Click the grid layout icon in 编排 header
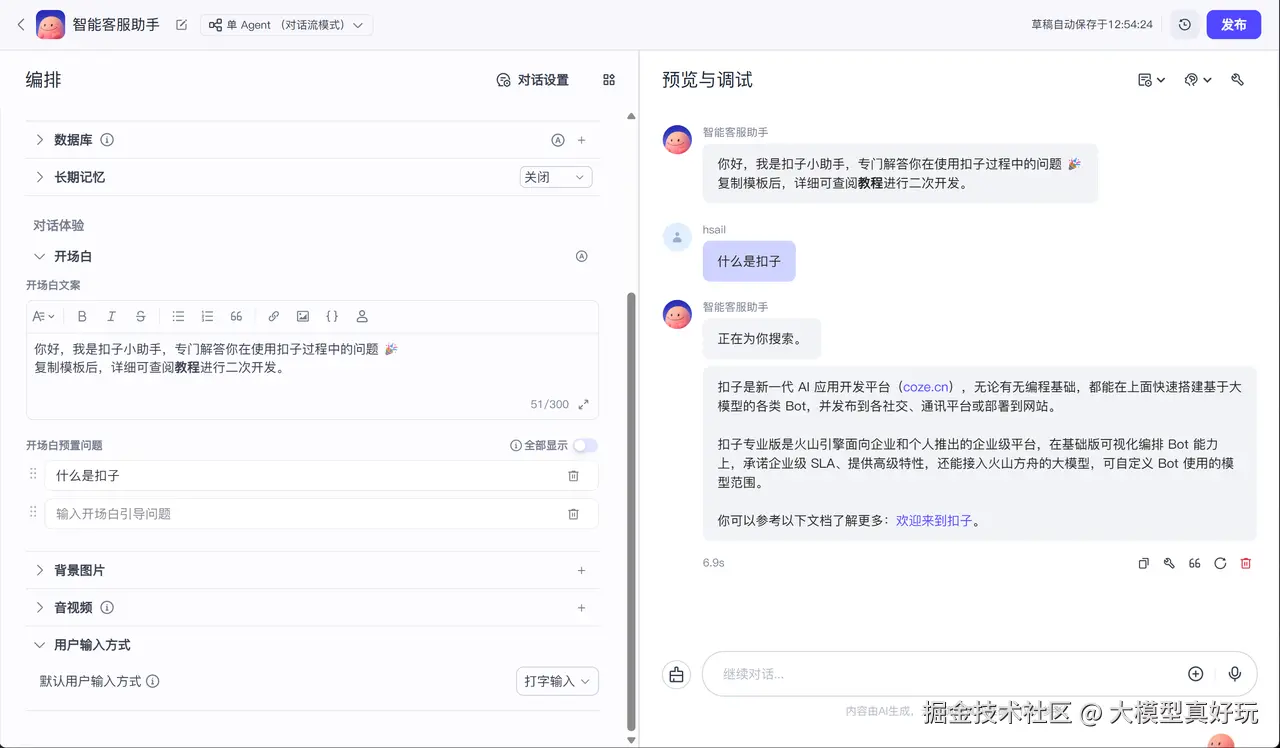 pos(609,80)
